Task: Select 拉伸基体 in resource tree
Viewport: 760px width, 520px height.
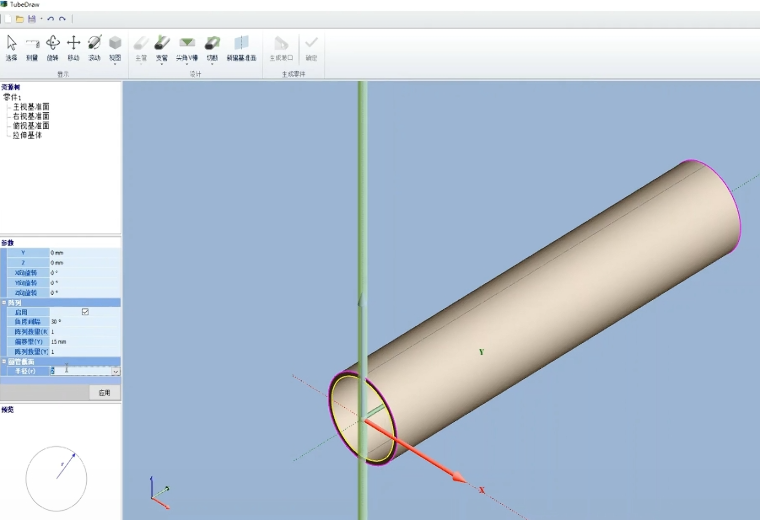Action: point(27,135)
